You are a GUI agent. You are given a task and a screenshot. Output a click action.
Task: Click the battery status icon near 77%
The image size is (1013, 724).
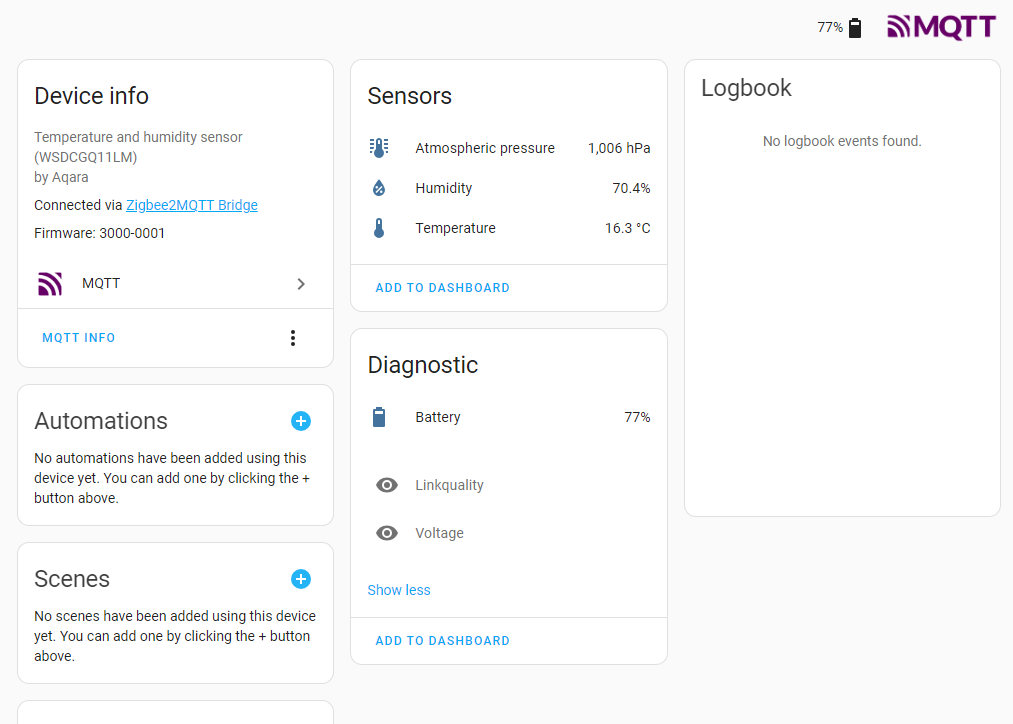pyautogui.click(x=854, y=27)
